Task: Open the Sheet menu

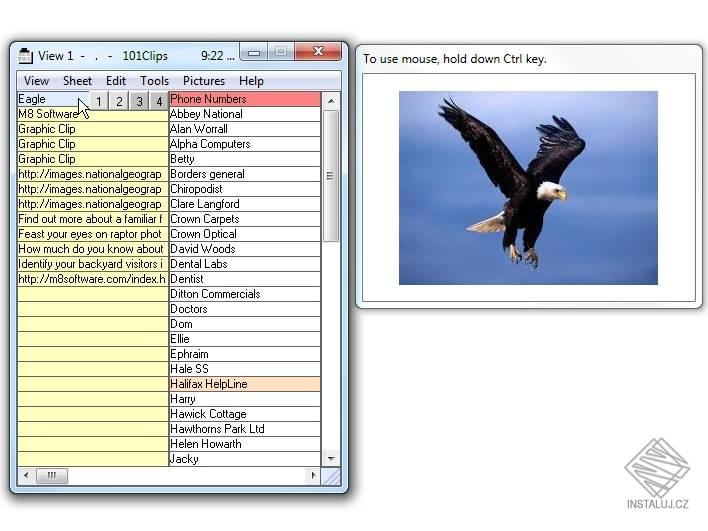Action: 77,81
